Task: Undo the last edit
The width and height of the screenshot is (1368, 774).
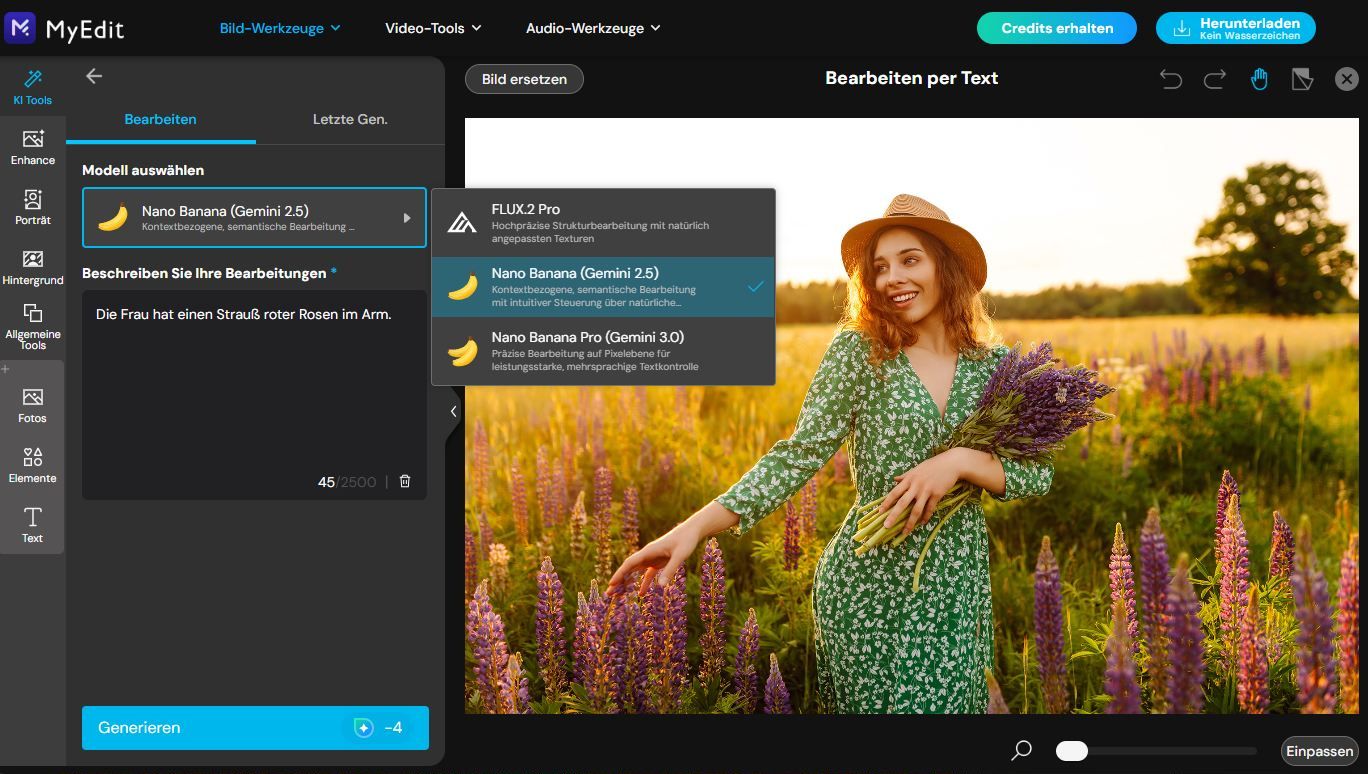Action: (1171, 79)
